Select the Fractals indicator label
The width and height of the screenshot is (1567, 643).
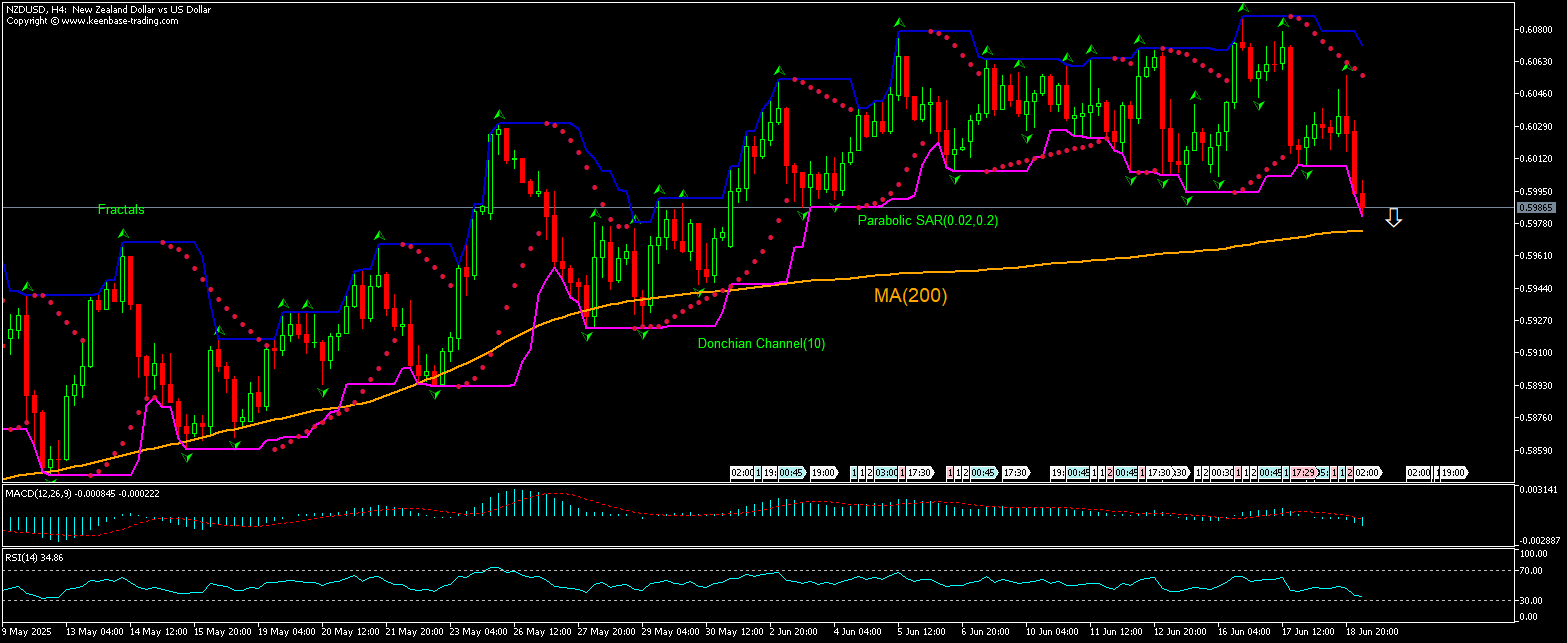click(x=120, y=210)
